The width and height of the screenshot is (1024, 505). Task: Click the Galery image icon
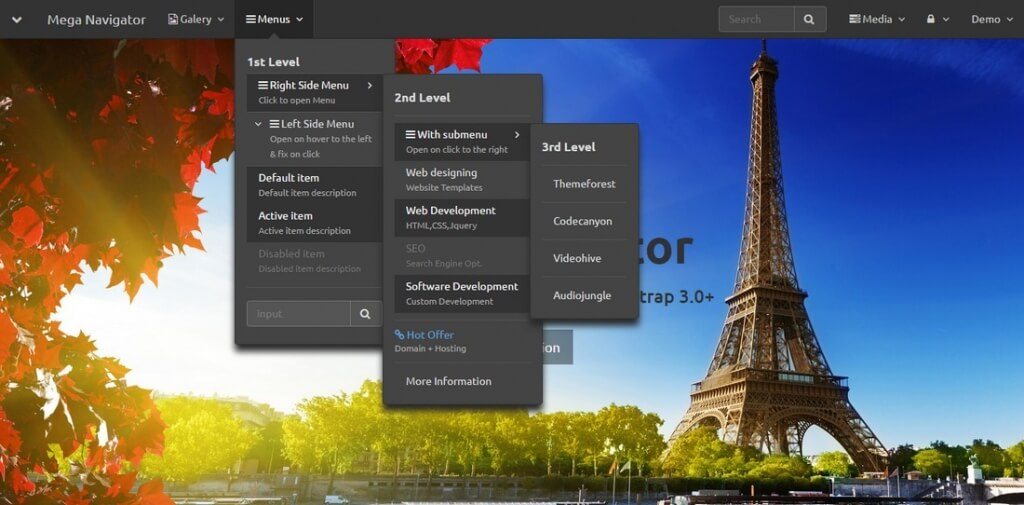173,19
